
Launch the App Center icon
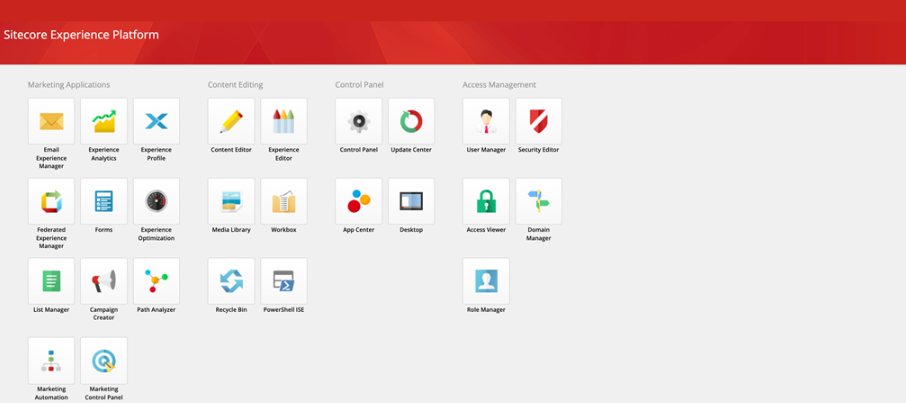point(359,201)
